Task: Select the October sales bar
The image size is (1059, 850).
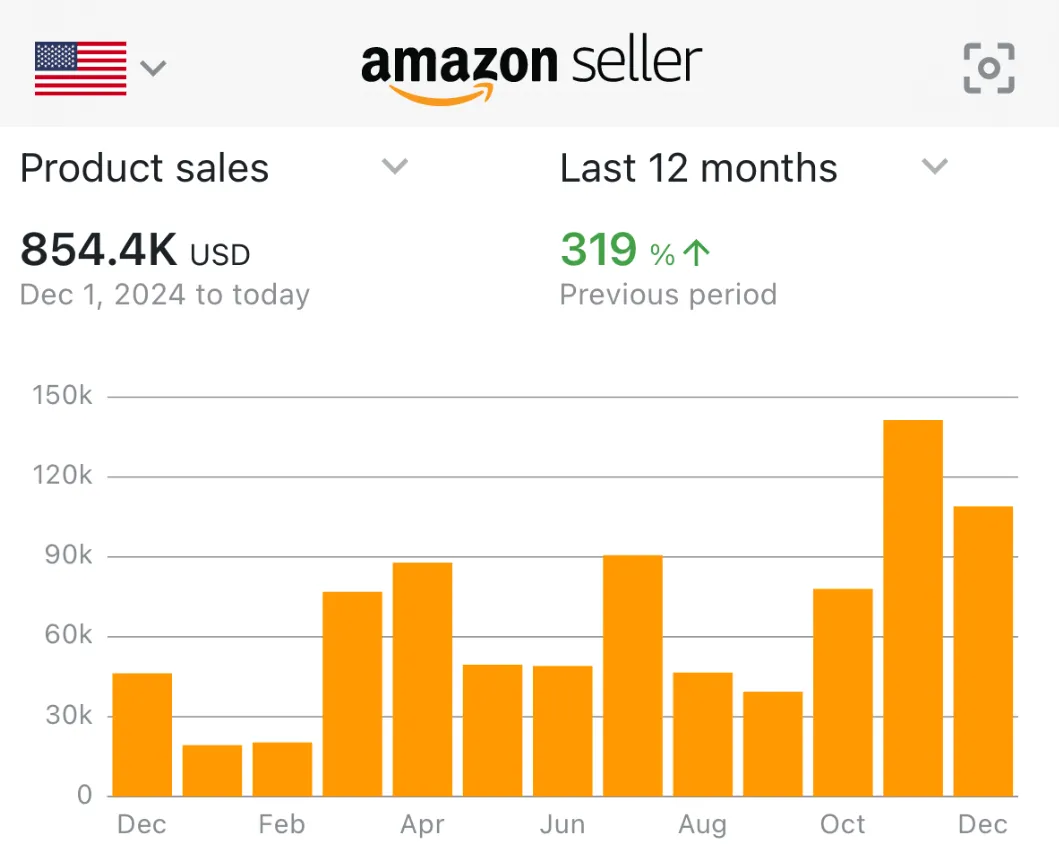Action: (842, 692)
